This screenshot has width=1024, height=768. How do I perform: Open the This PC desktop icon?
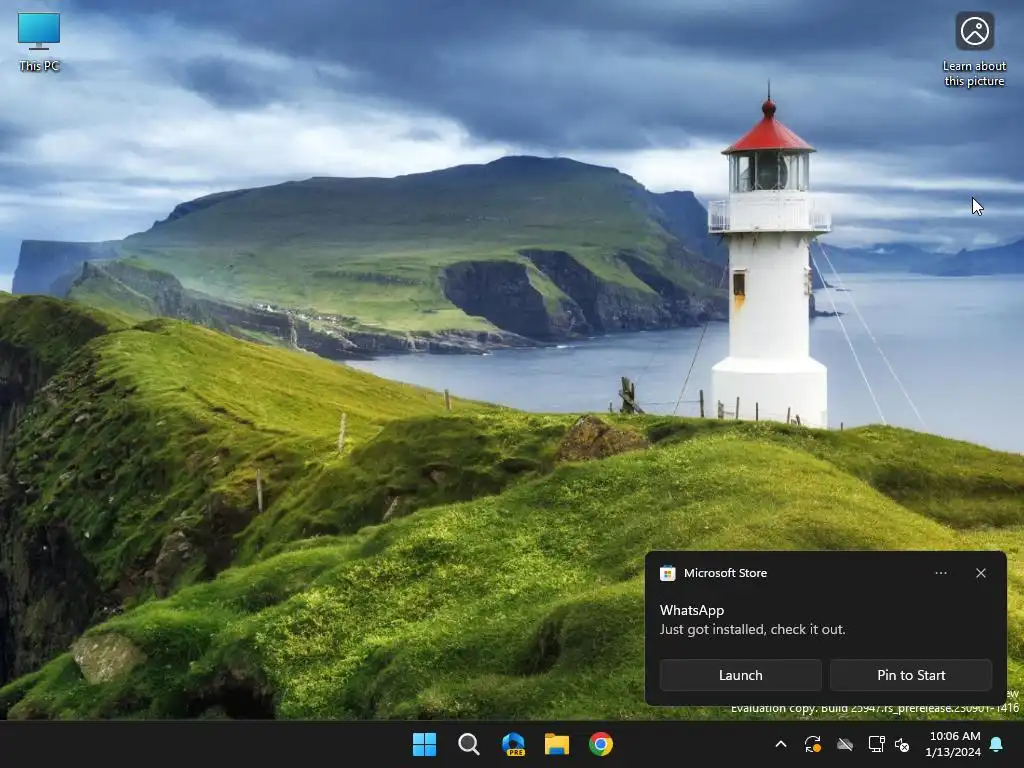pyautogui.click(x=39, y=42)
